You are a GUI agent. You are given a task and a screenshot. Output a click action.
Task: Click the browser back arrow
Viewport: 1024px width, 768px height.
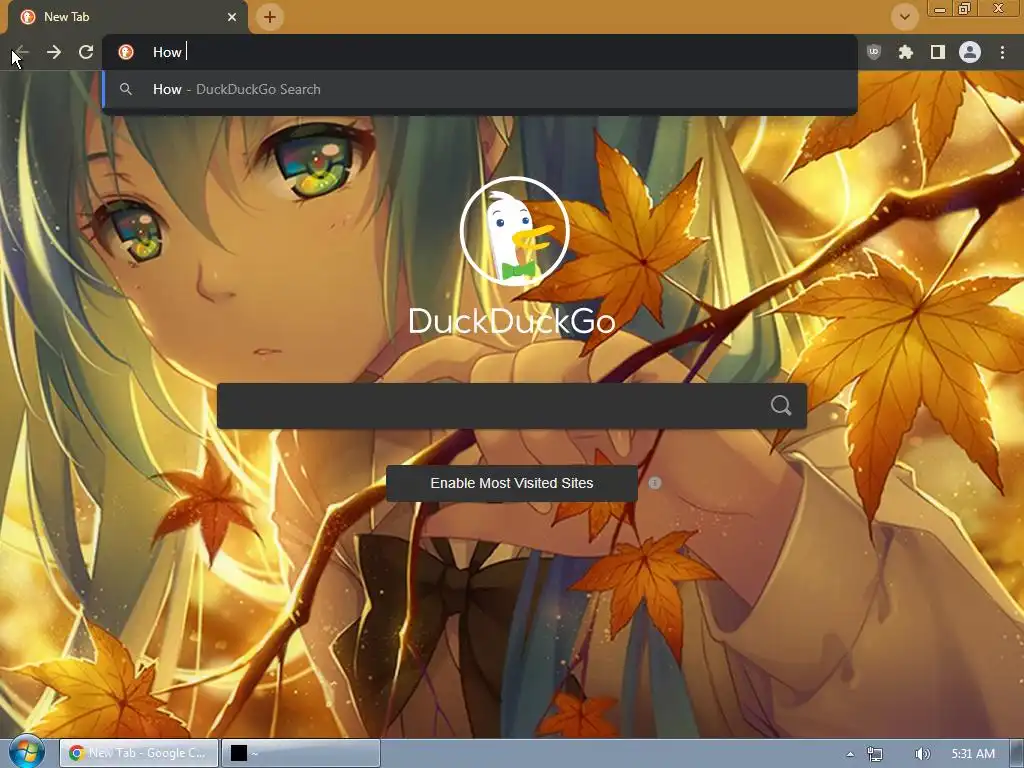click(x=21, y=52)
